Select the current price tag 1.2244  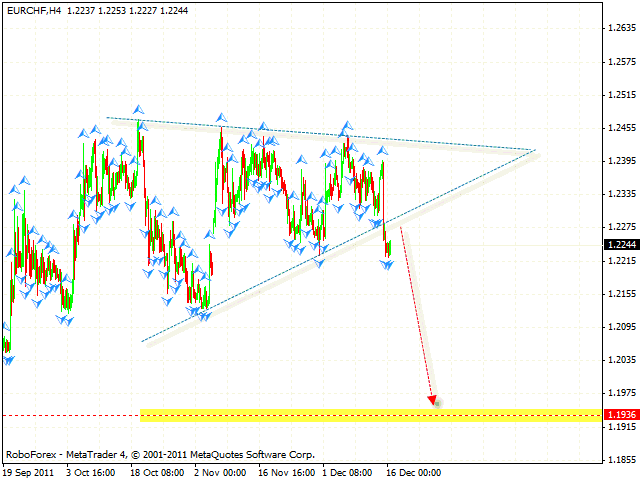coord(620,244)
